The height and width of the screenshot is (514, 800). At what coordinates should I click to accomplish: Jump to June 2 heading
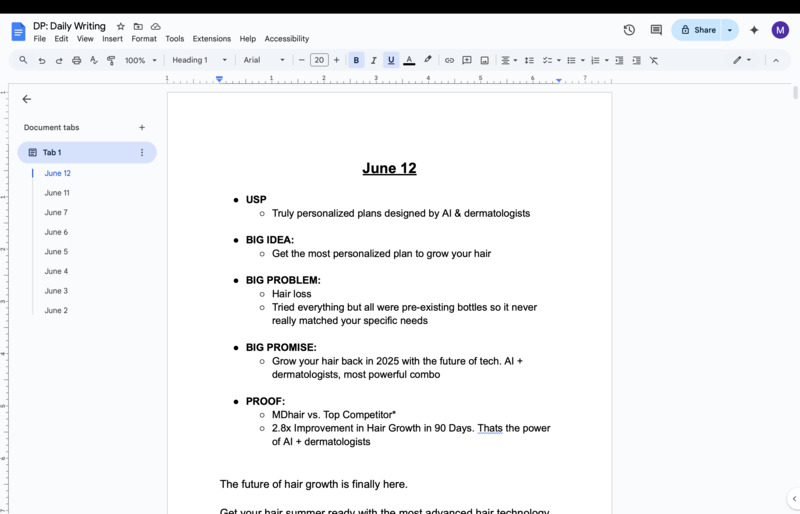point(56,310)
